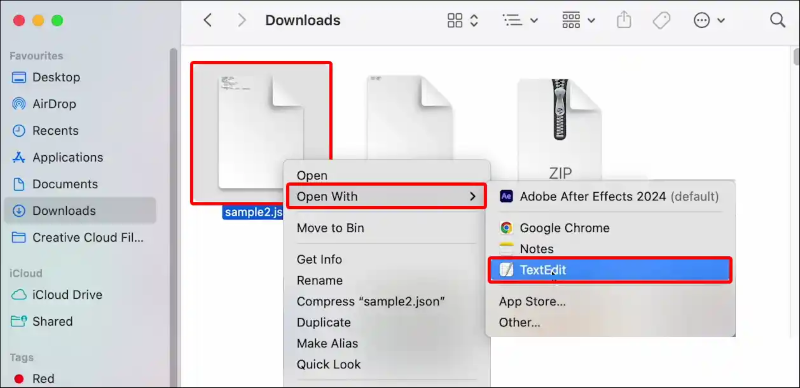Open the Shared folder in the sidebar

[80, 322]
